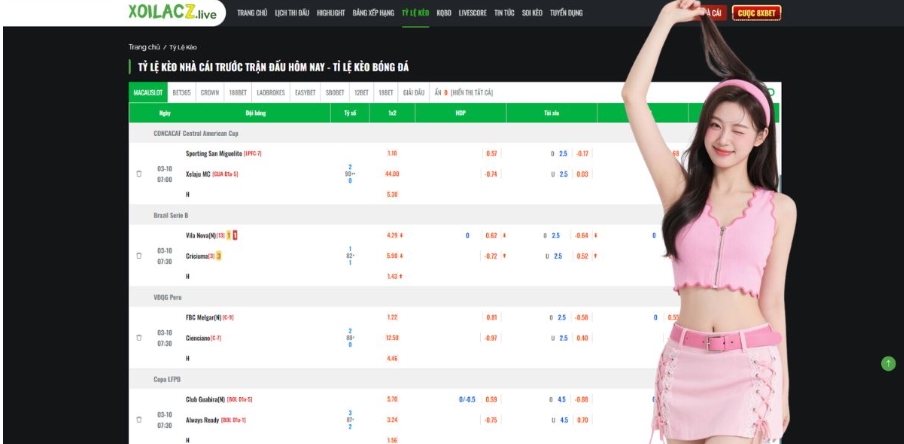Switch to the LADBROKES odds tab
Image resolution: width=904 pixels, height=444 pixels.
270,92
